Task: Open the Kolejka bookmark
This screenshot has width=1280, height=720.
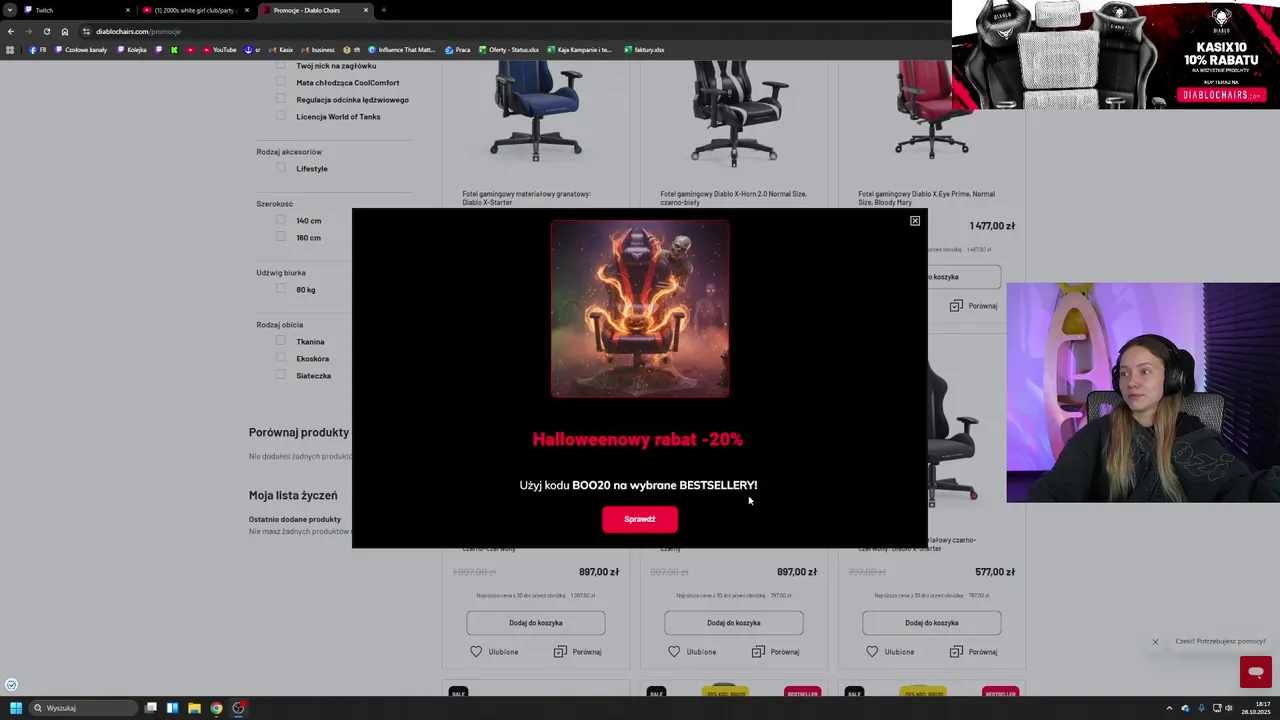Action: (132, 50)
